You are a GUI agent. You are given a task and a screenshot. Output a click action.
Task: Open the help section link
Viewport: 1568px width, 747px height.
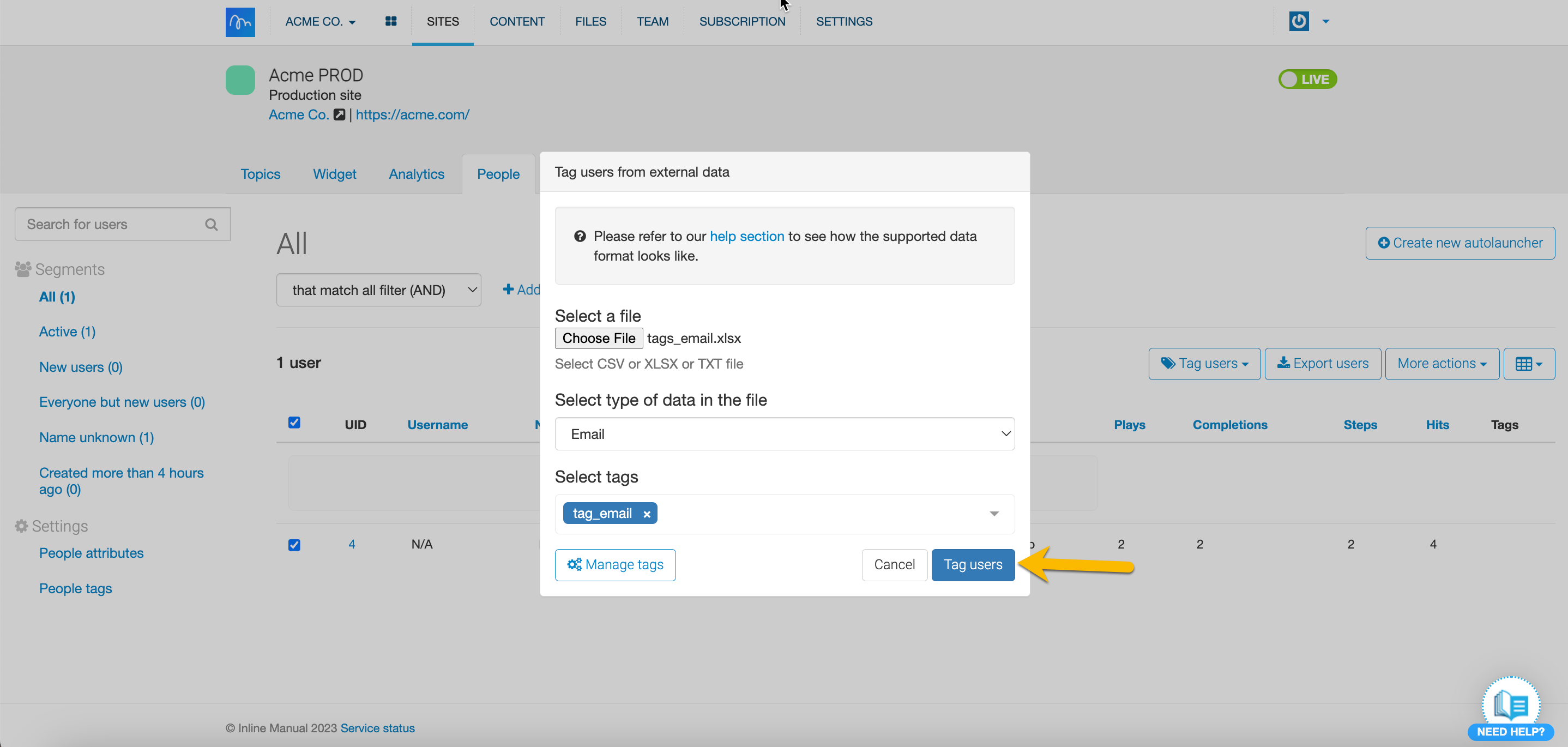pyautogui.click(x=746, y=236)
